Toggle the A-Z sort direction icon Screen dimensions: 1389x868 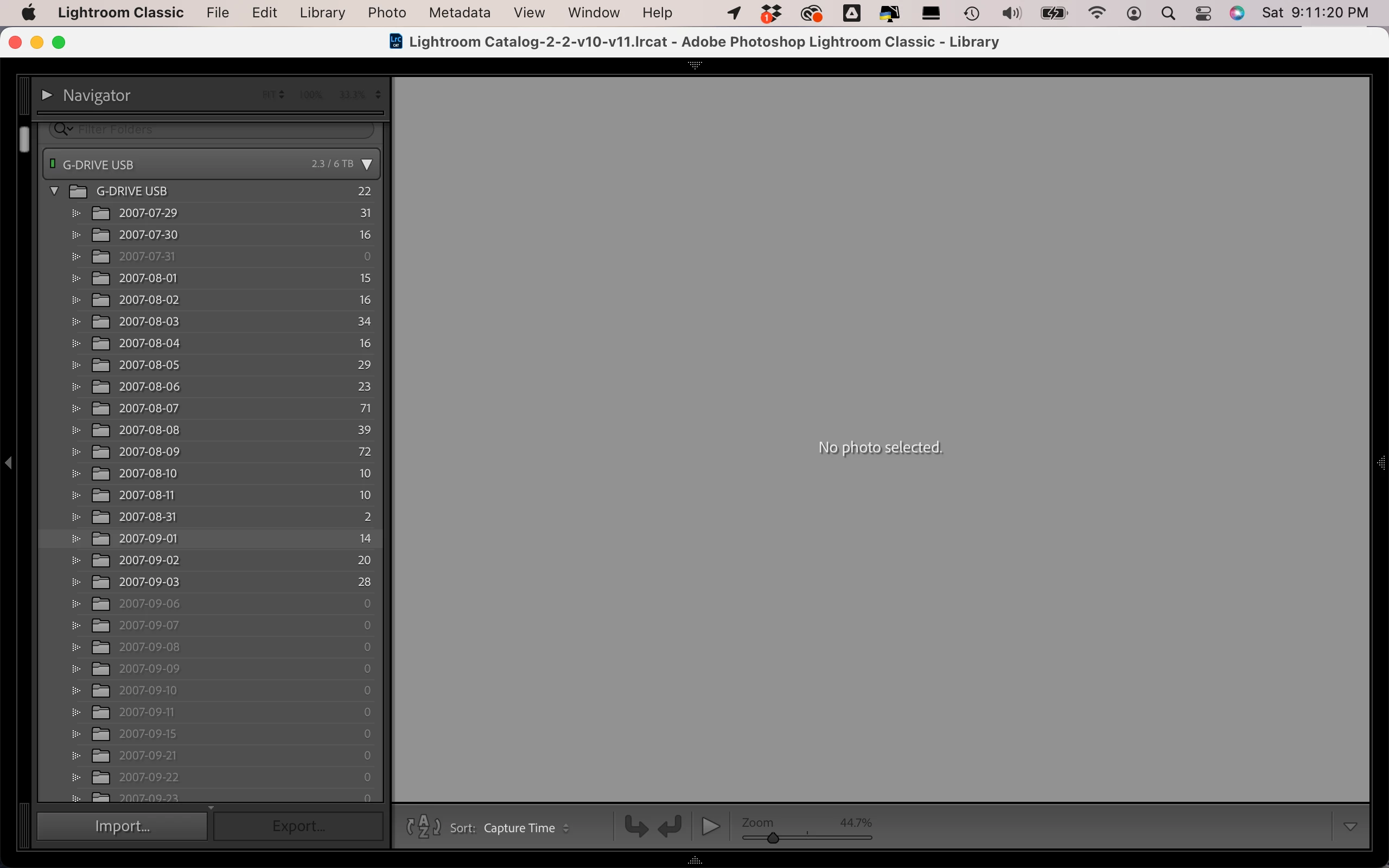click(424, 827)
